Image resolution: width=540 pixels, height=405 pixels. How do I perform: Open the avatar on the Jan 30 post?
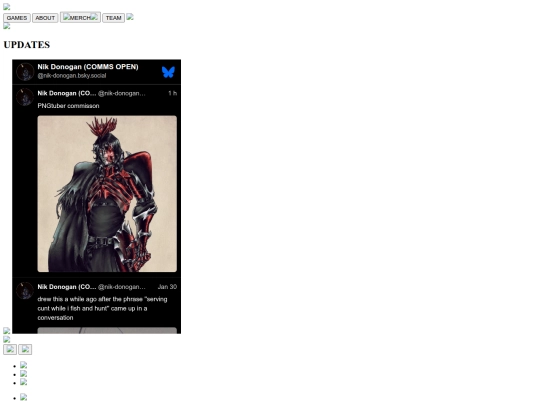coord(25,291)
